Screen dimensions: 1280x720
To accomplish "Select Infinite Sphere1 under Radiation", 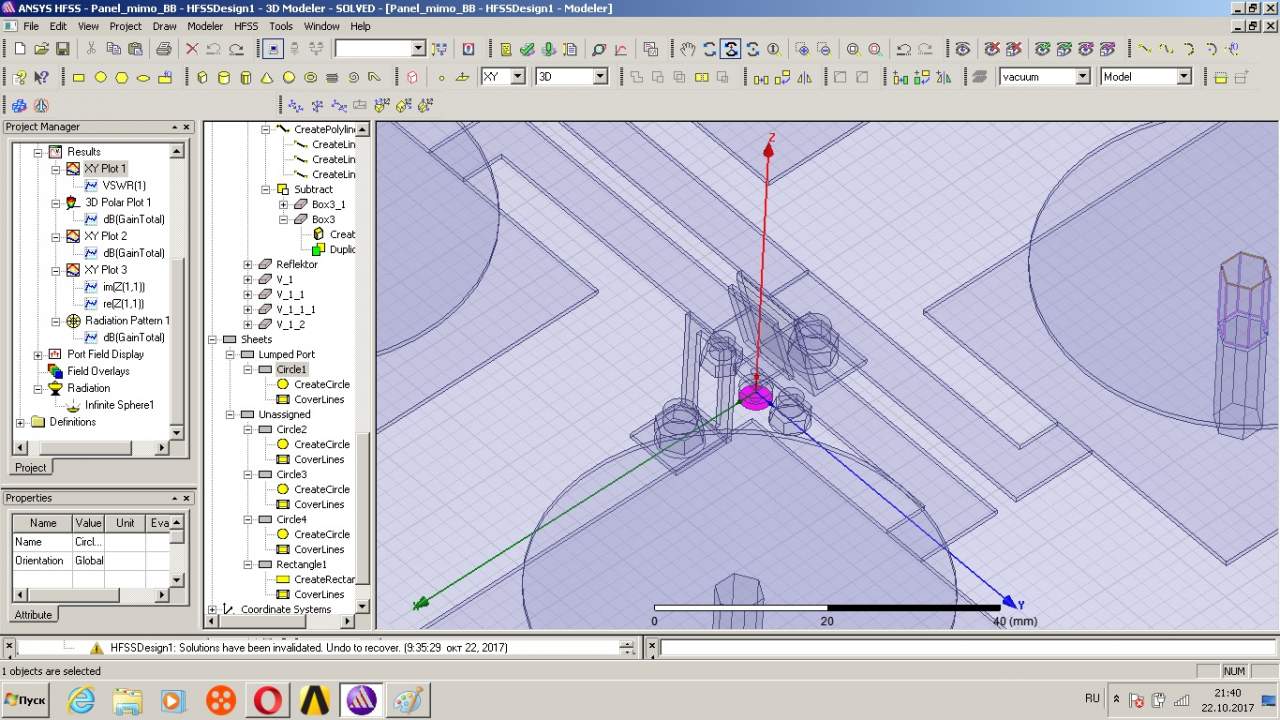I will 119,405.
